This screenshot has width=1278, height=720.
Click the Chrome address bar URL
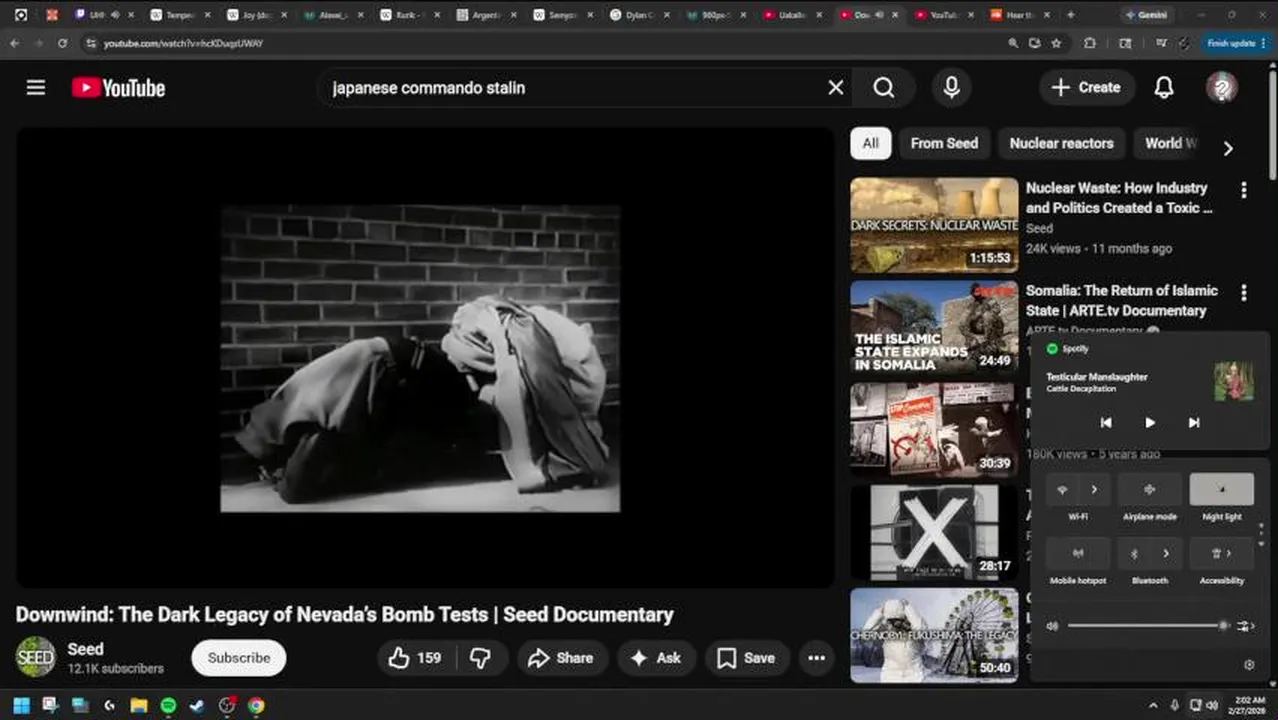pyautogui.click(x=183, y=43)
